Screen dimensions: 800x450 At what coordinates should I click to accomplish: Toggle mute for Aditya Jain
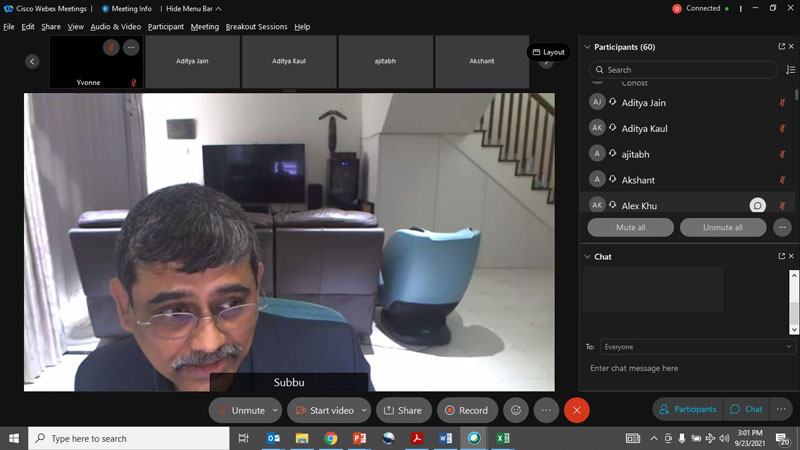pyautogui.click(x=782, y=103)
